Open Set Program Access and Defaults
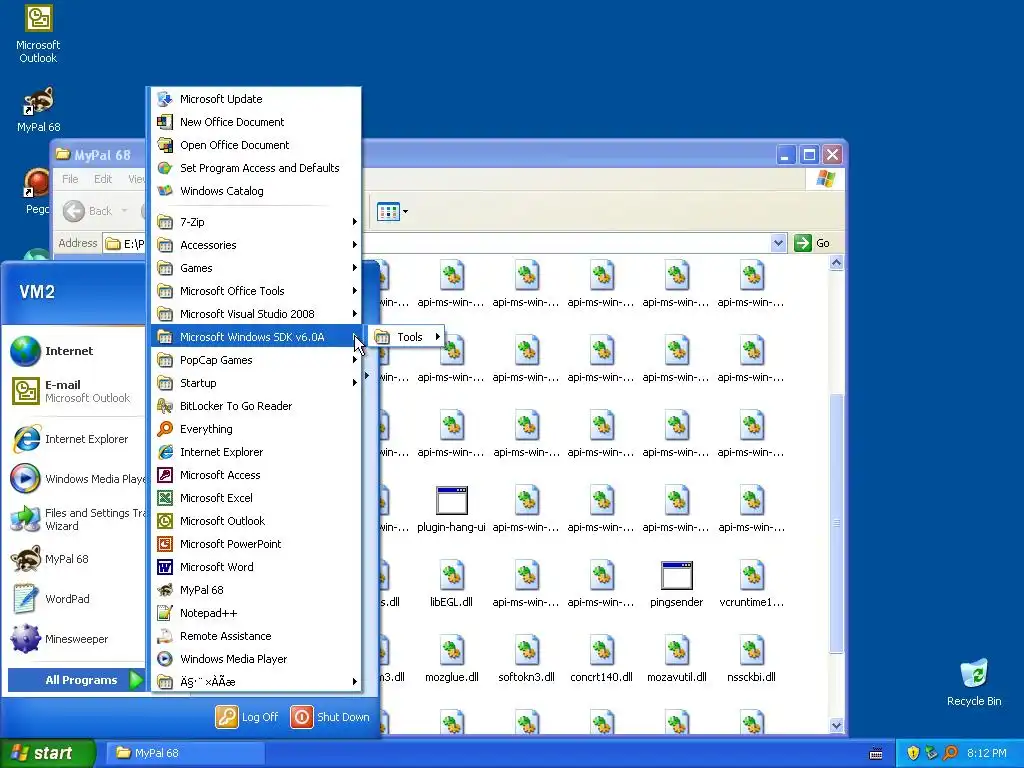This screenshot has width=1024, height=768. point(256,168)
